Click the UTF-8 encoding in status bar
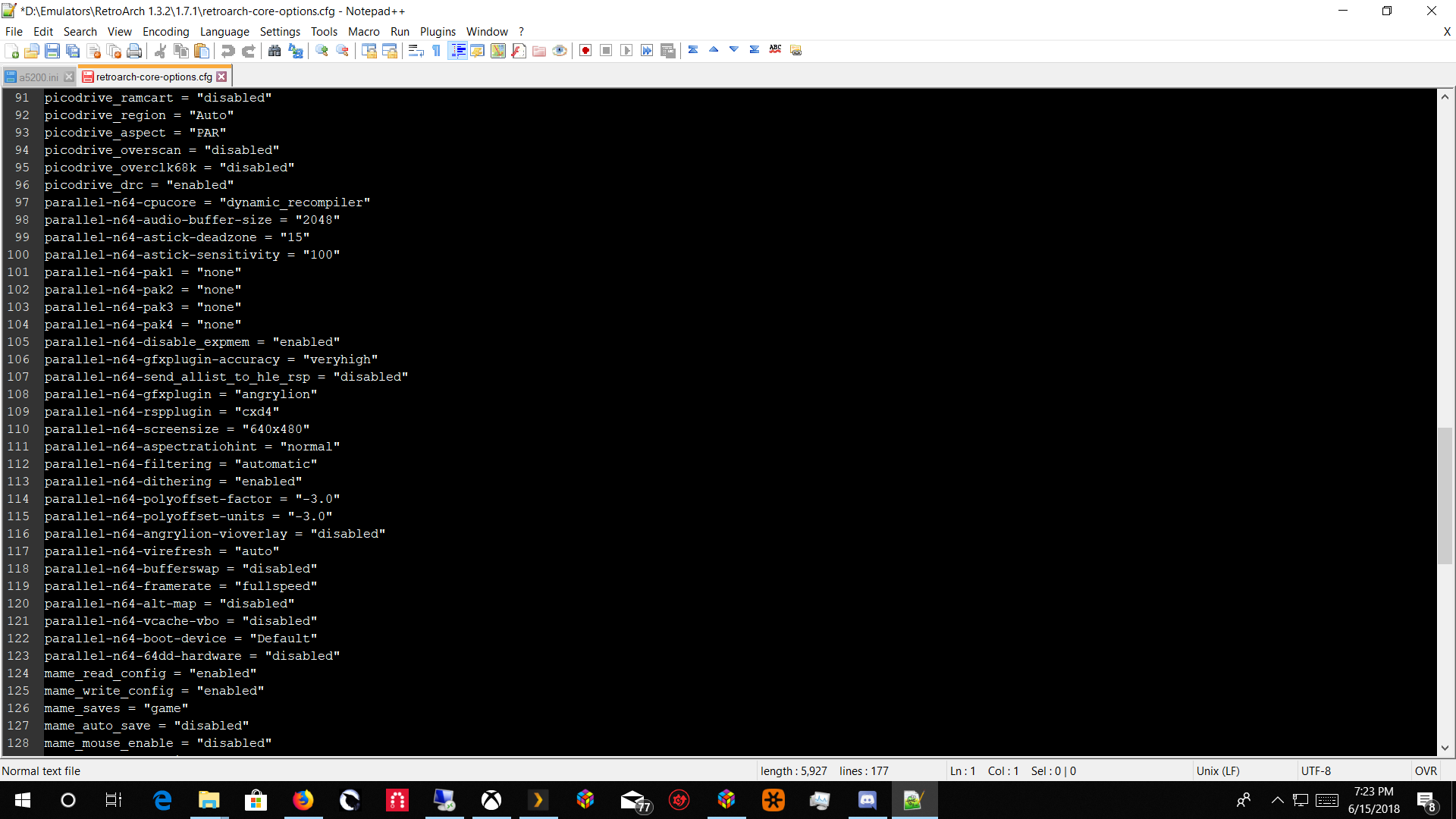 [1316, 771]
